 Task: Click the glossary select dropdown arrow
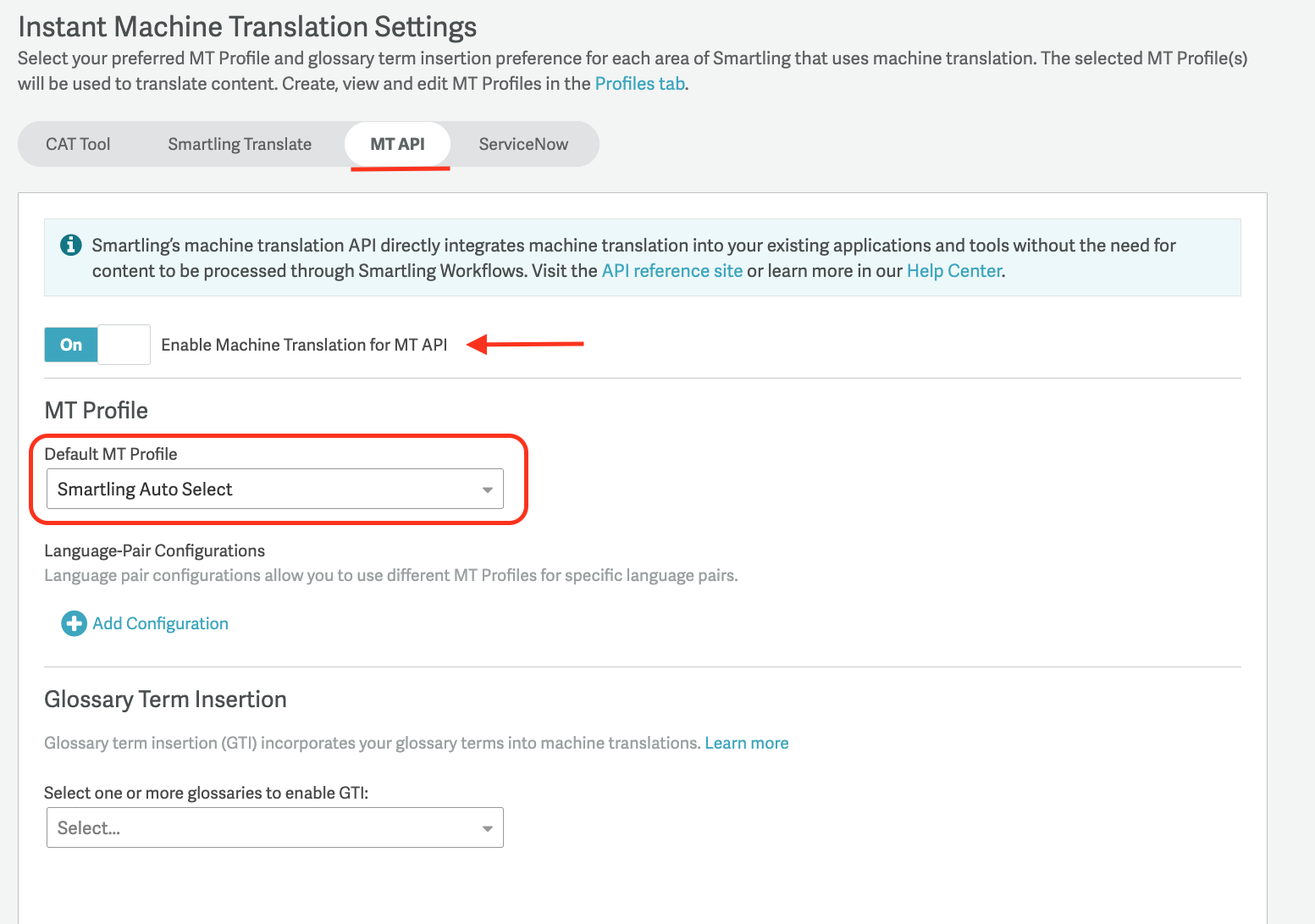[487, 828]
